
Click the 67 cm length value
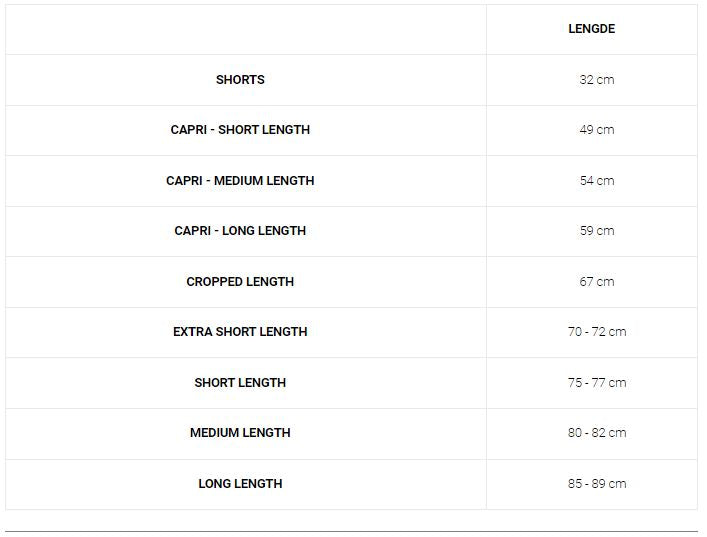pos(596,282)
